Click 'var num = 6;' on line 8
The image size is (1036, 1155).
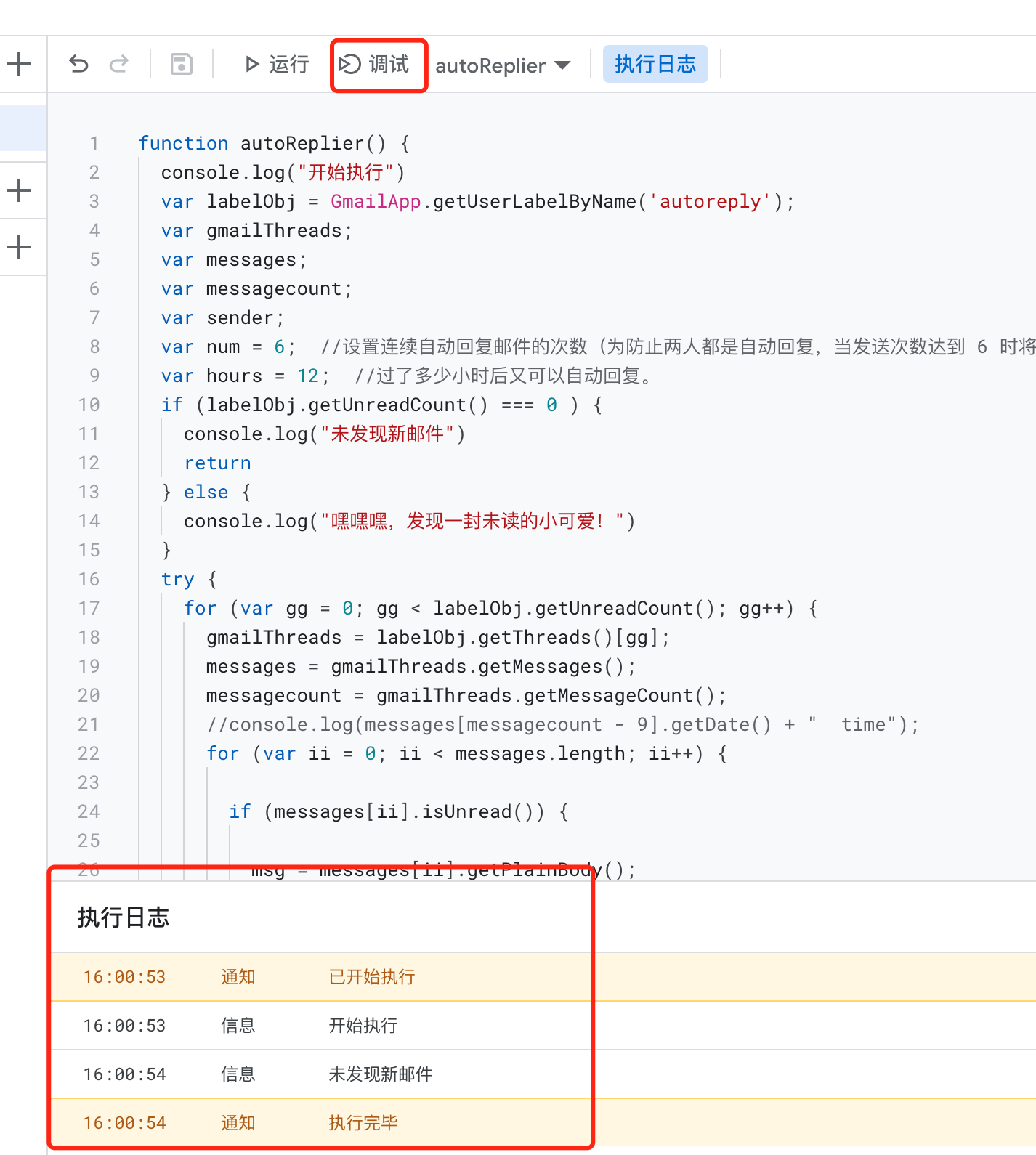(x=228, y=346)
